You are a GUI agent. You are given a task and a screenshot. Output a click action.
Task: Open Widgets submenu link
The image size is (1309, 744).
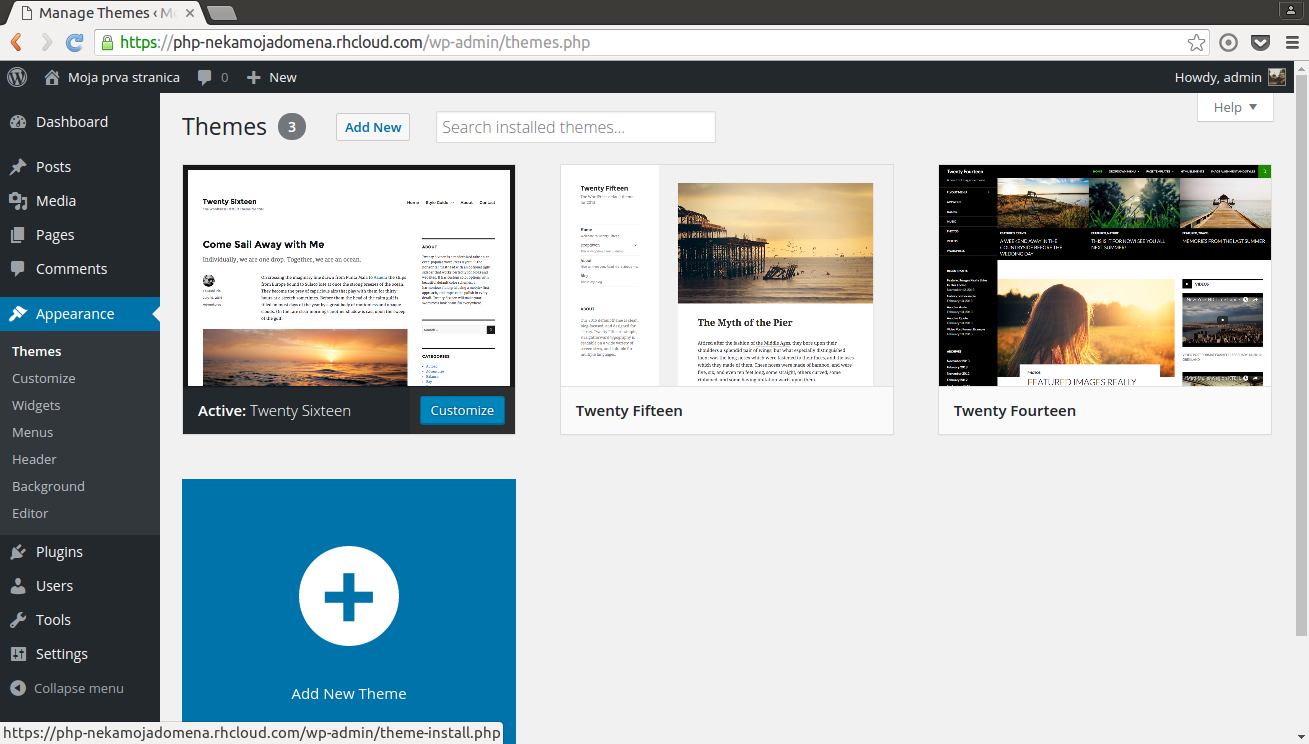pyautogui.click(x=36, y=406)
